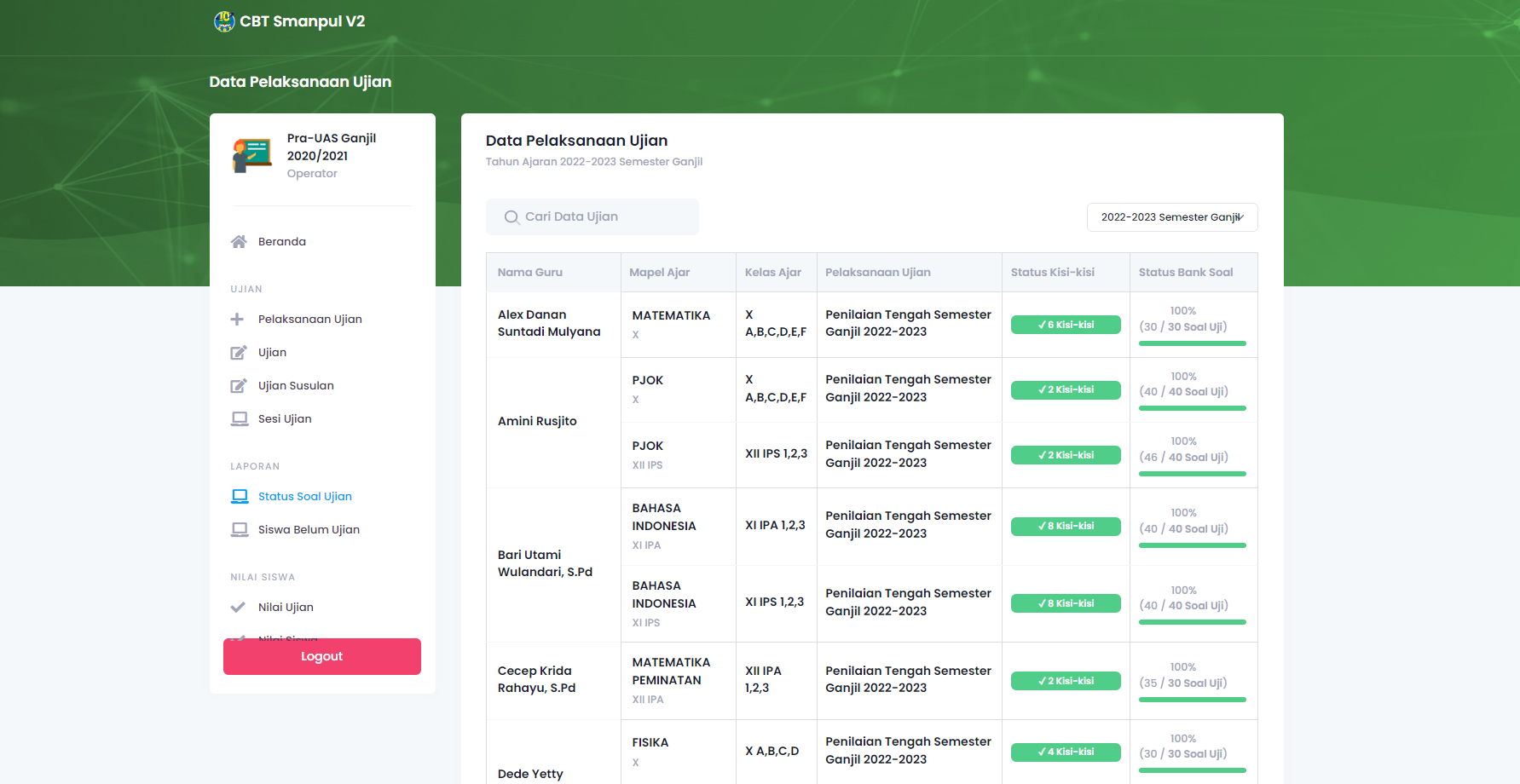Viewport: 1520px width, 784px height.
Task: Click the Siswa Belum Ujian laptop icon
Action: tap(240, 530)
